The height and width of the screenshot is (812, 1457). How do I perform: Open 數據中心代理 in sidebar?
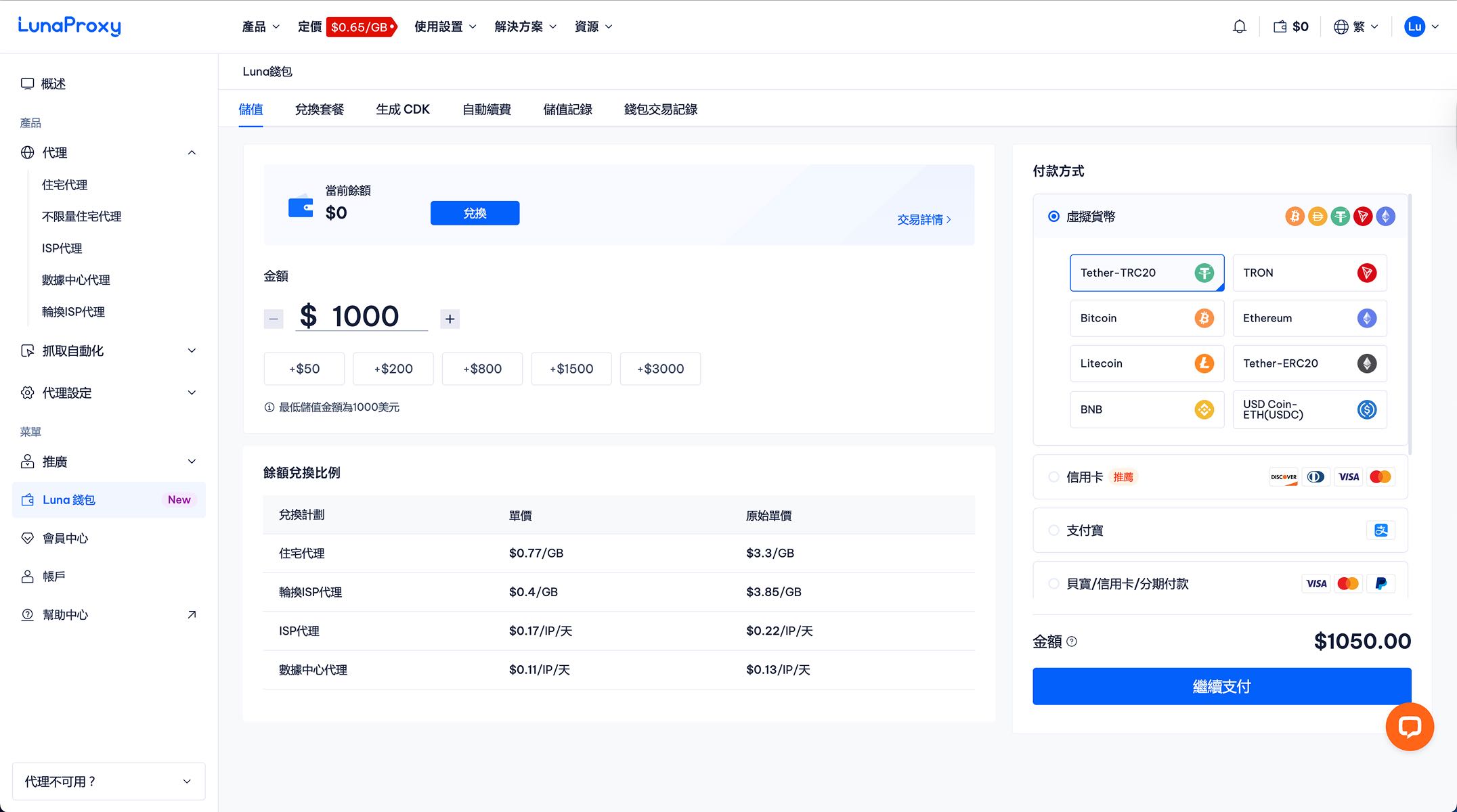click(76, 280)
